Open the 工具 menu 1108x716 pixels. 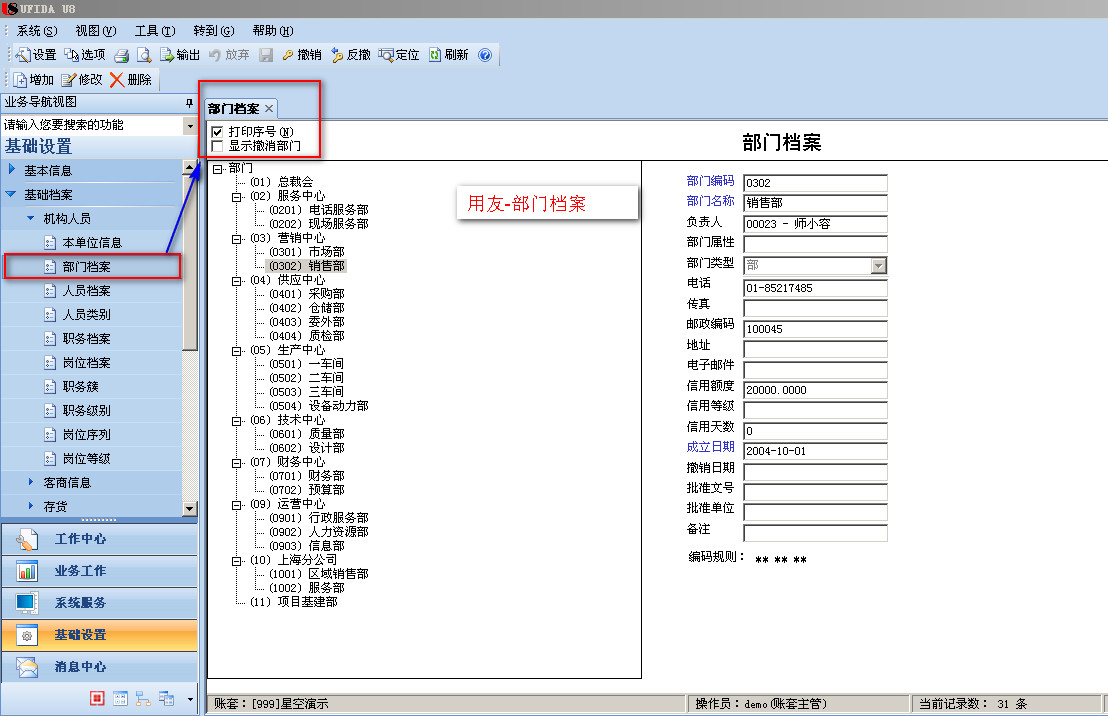click(x=154, y=31)
